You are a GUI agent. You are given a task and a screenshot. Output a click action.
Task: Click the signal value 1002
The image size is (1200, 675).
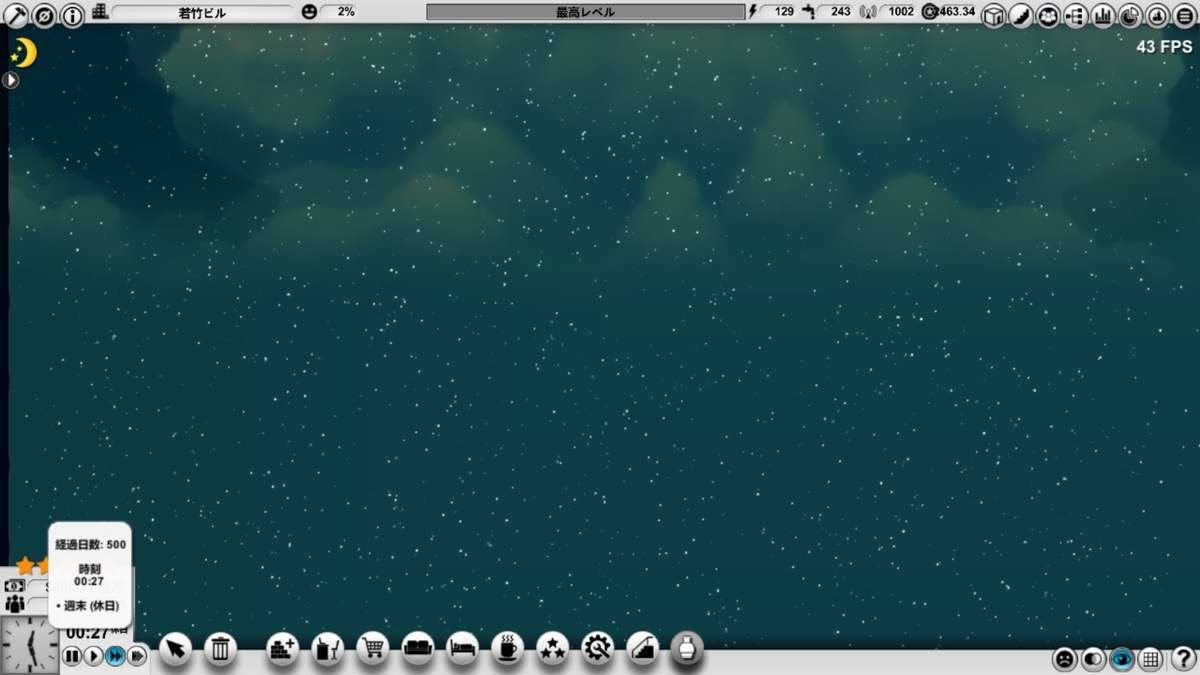[x=901, y=12]
